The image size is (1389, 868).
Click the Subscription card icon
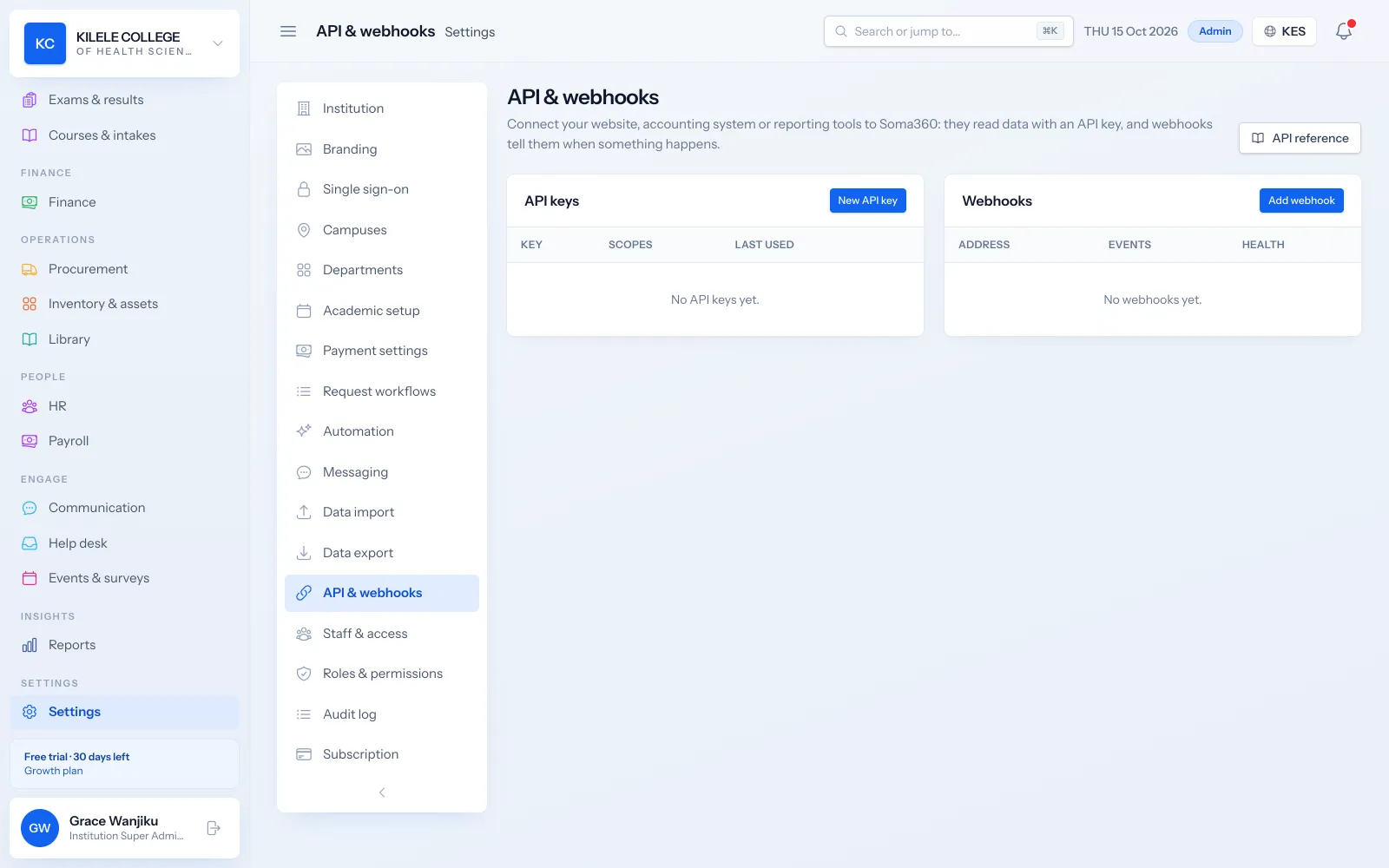click(304, 754)
